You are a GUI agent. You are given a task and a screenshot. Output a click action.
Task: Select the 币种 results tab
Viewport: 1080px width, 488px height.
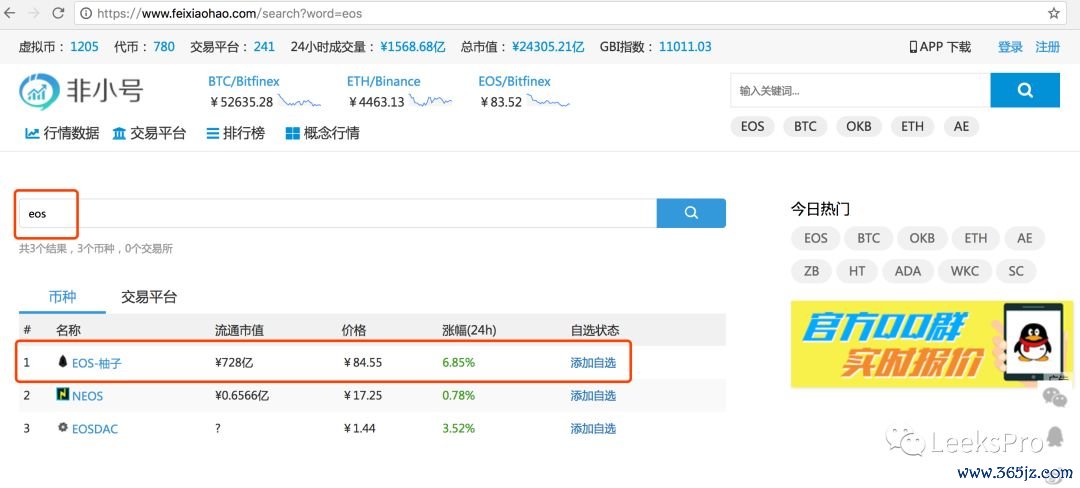pyautogui.click(x=62, y=297)
